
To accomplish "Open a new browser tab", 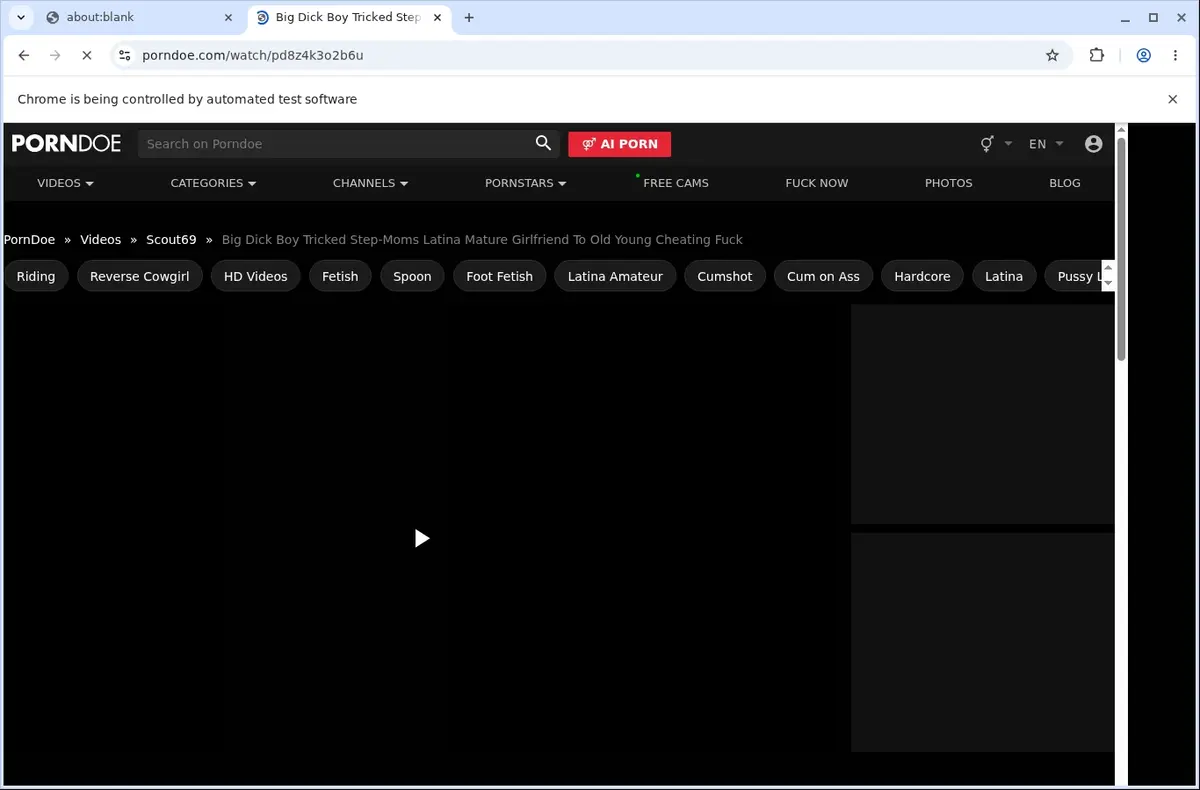I will point(469,17).
